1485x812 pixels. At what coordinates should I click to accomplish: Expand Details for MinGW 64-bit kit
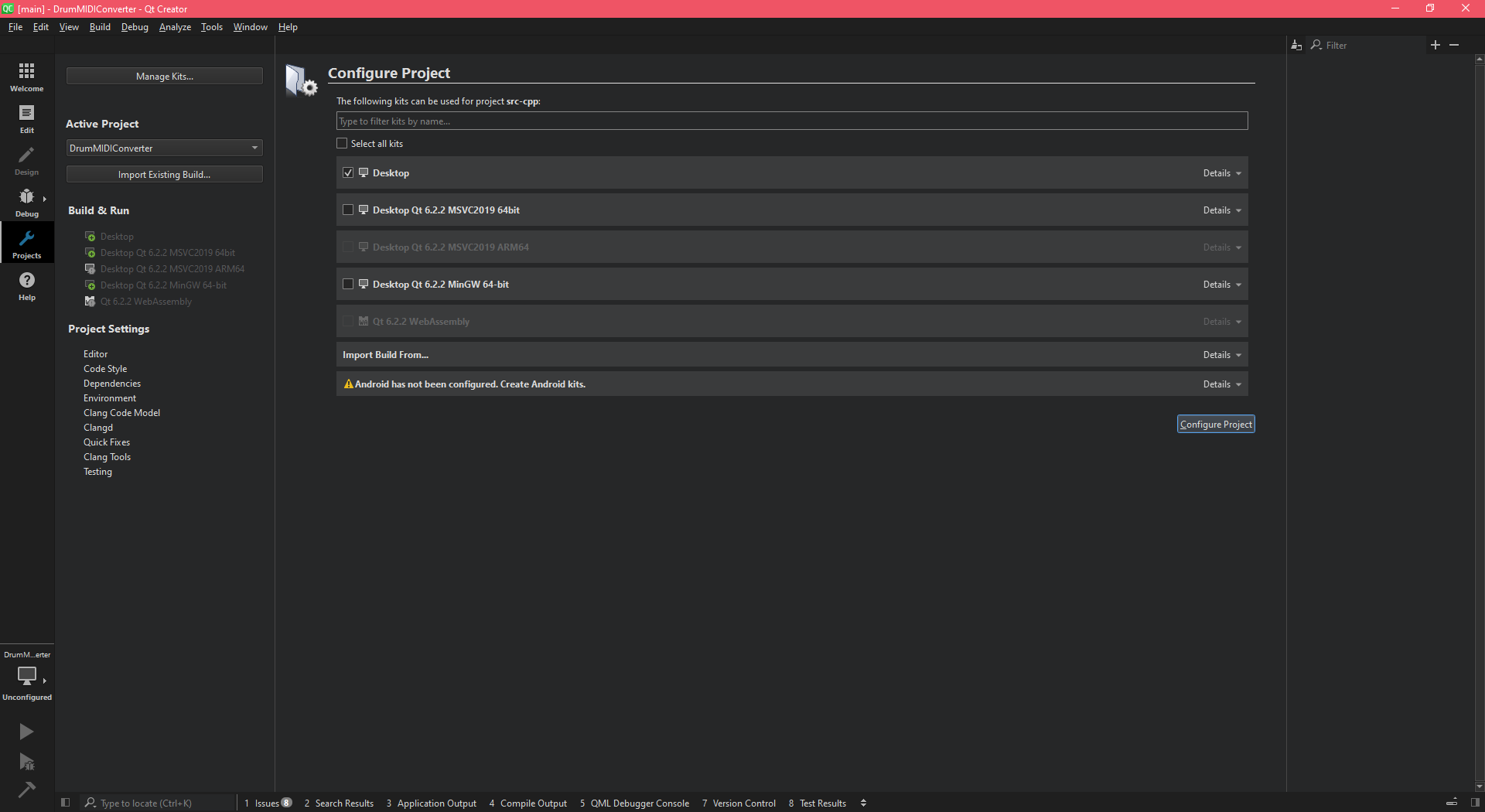coord(1222,285)
